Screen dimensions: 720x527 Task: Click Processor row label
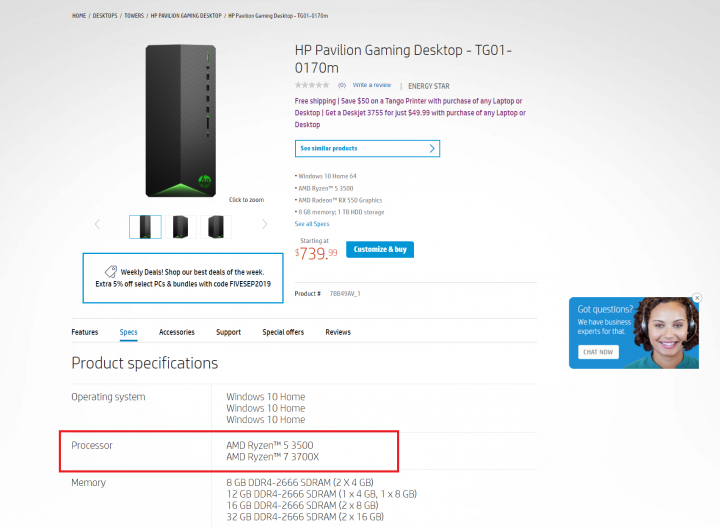point(92,445)
